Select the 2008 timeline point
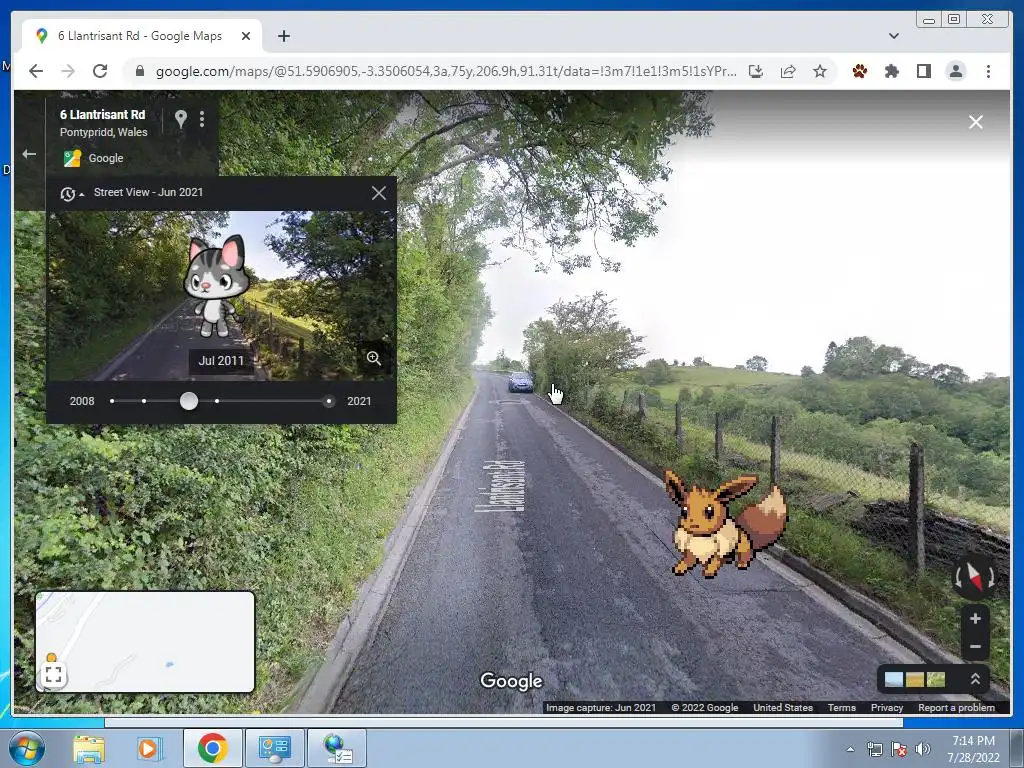The image size is (1024, 768). coord(112,401)
